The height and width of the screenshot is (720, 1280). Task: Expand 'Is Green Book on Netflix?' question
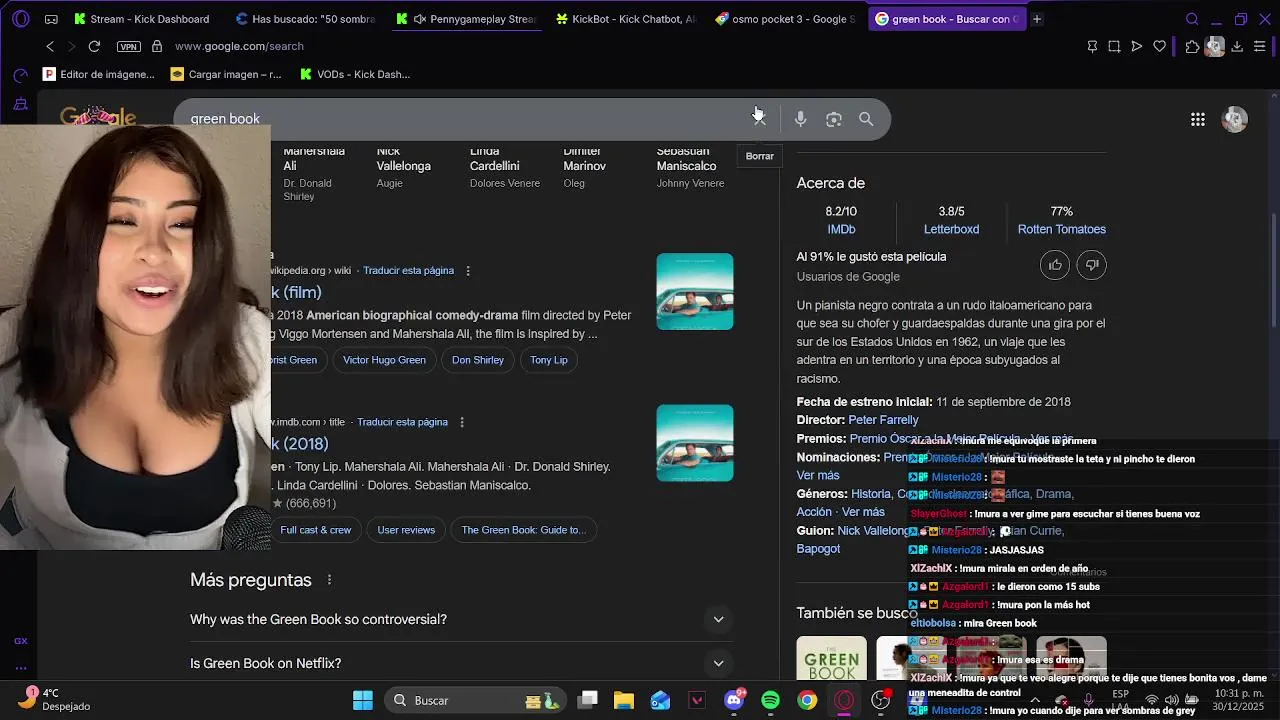click(460, 664)
